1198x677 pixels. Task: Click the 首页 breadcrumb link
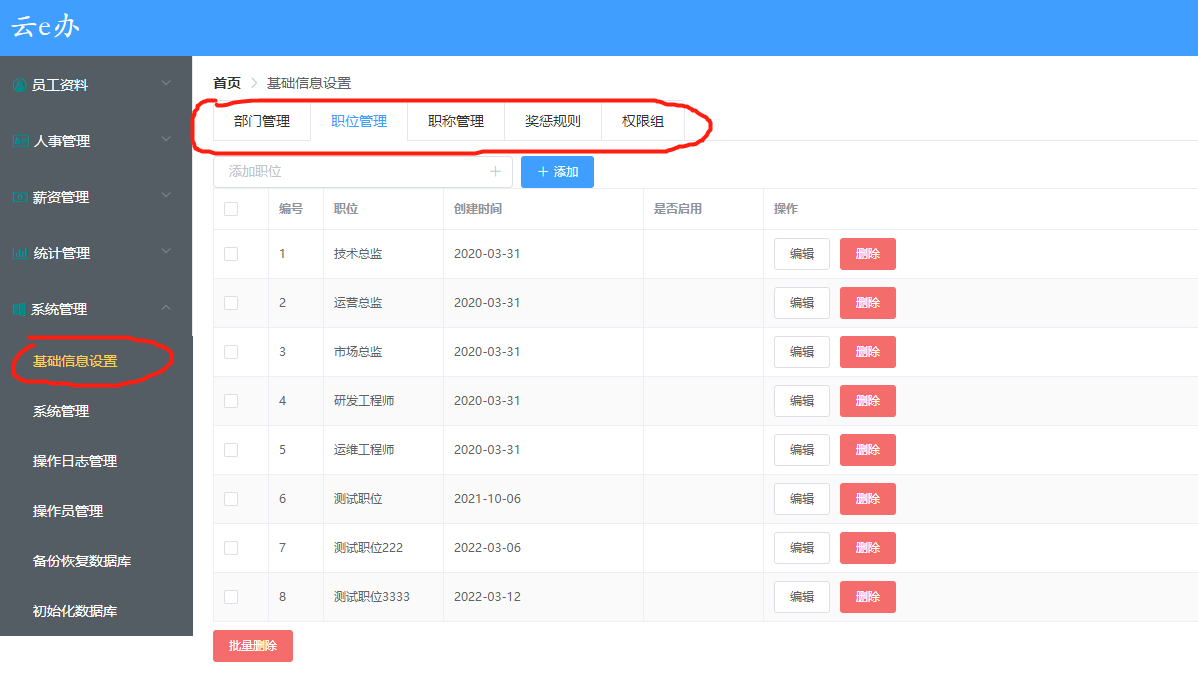coord(227,83)
